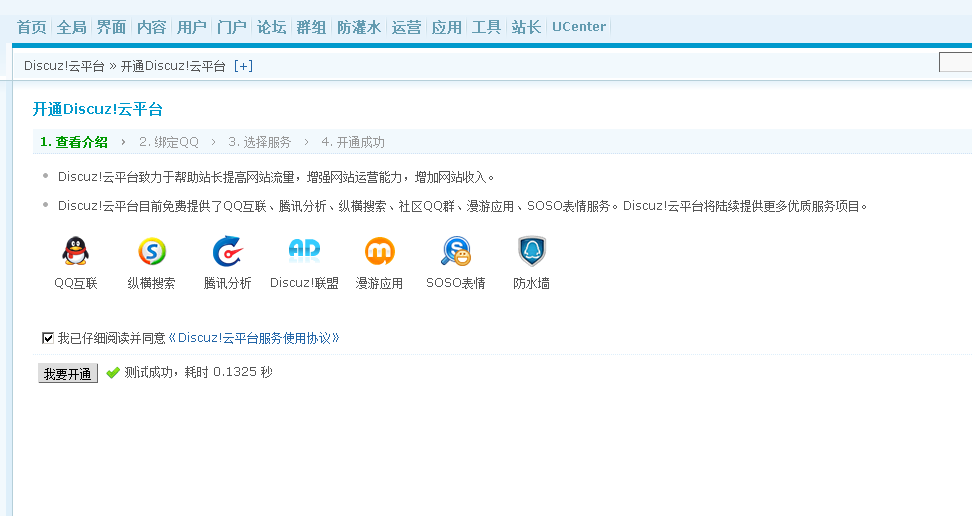
Task: Toggle the agreement checkbox 我已仔细阅读并同意
Action: (x=48, y=338)
